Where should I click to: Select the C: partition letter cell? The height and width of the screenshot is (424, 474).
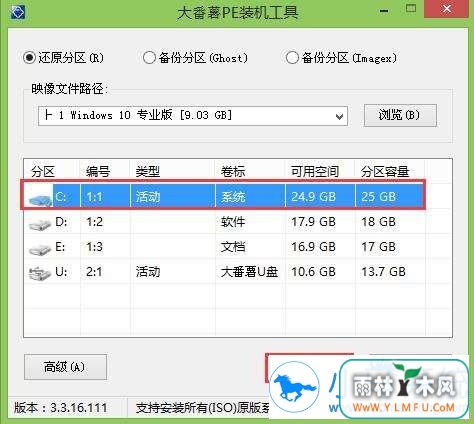[x=61, y=197]
